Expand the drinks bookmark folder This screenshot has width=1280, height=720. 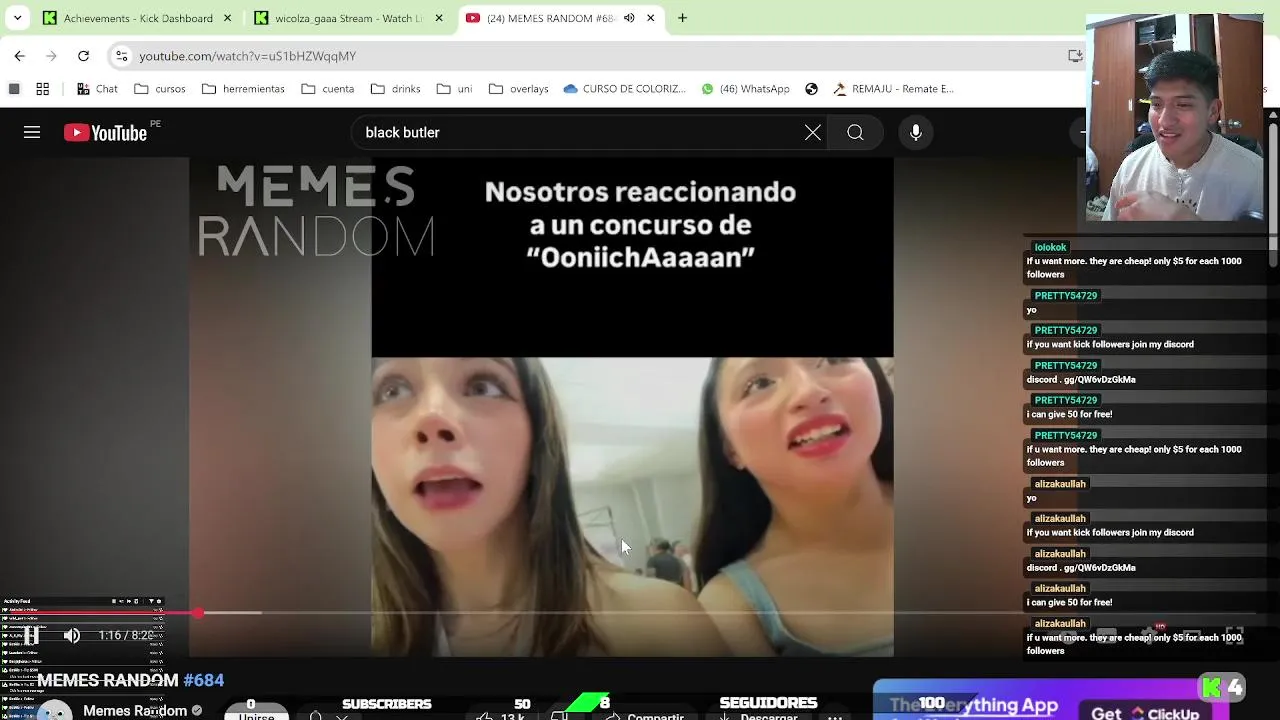click(x=396, y=89)
